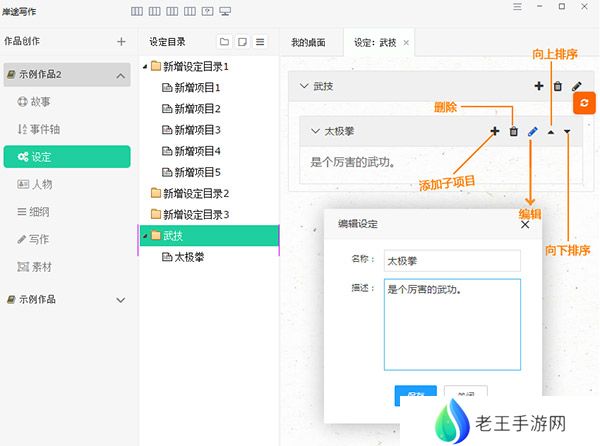
Task: Open list menu icon in 设定目录 header
Action: 260,42
